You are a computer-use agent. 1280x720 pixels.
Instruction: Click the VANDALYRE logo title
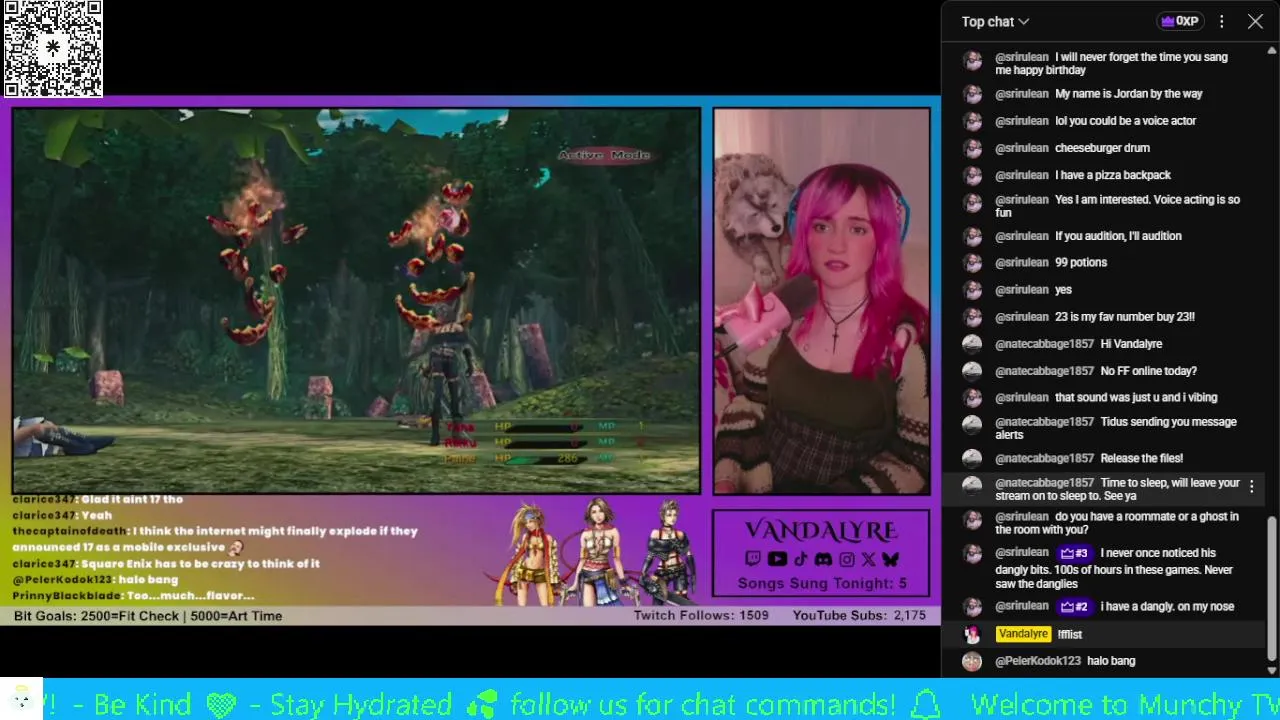(821, 530)
